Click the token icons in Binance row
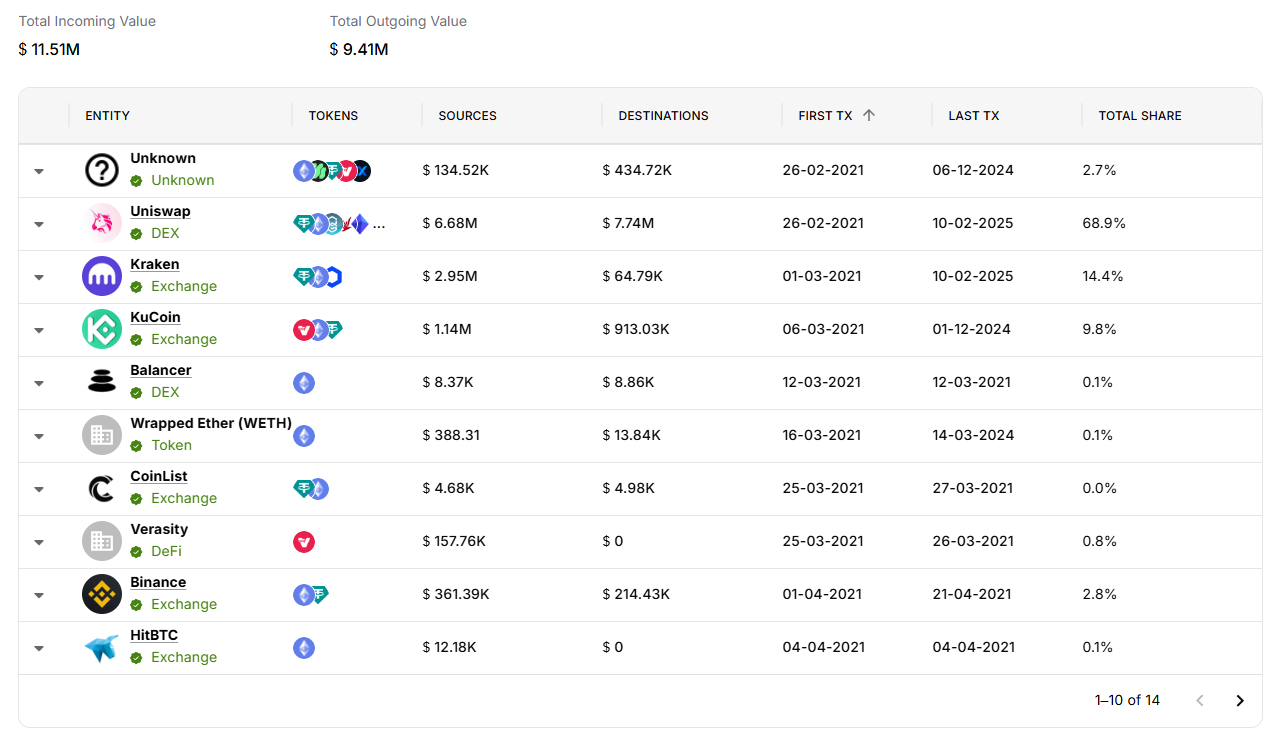Screen dimensions: 1276x735 coord(311,595)
